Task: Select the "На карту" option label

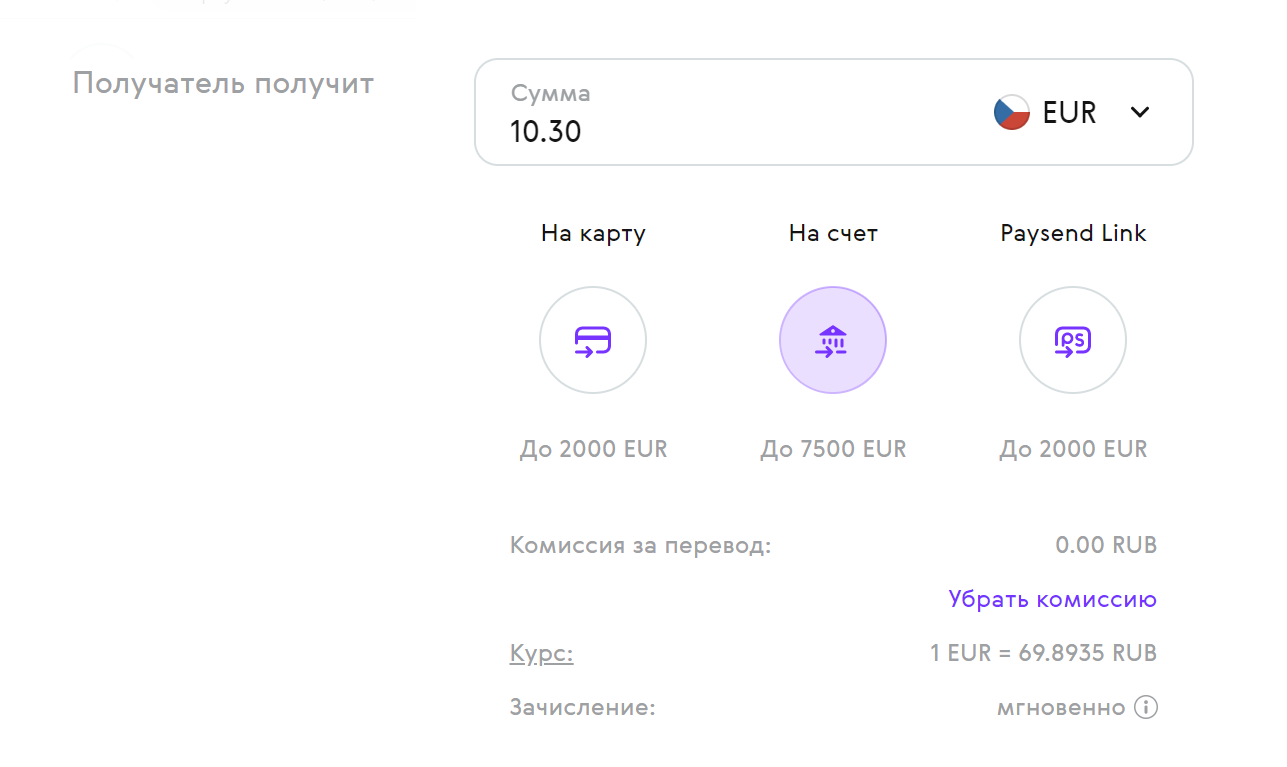Action: 593,234
